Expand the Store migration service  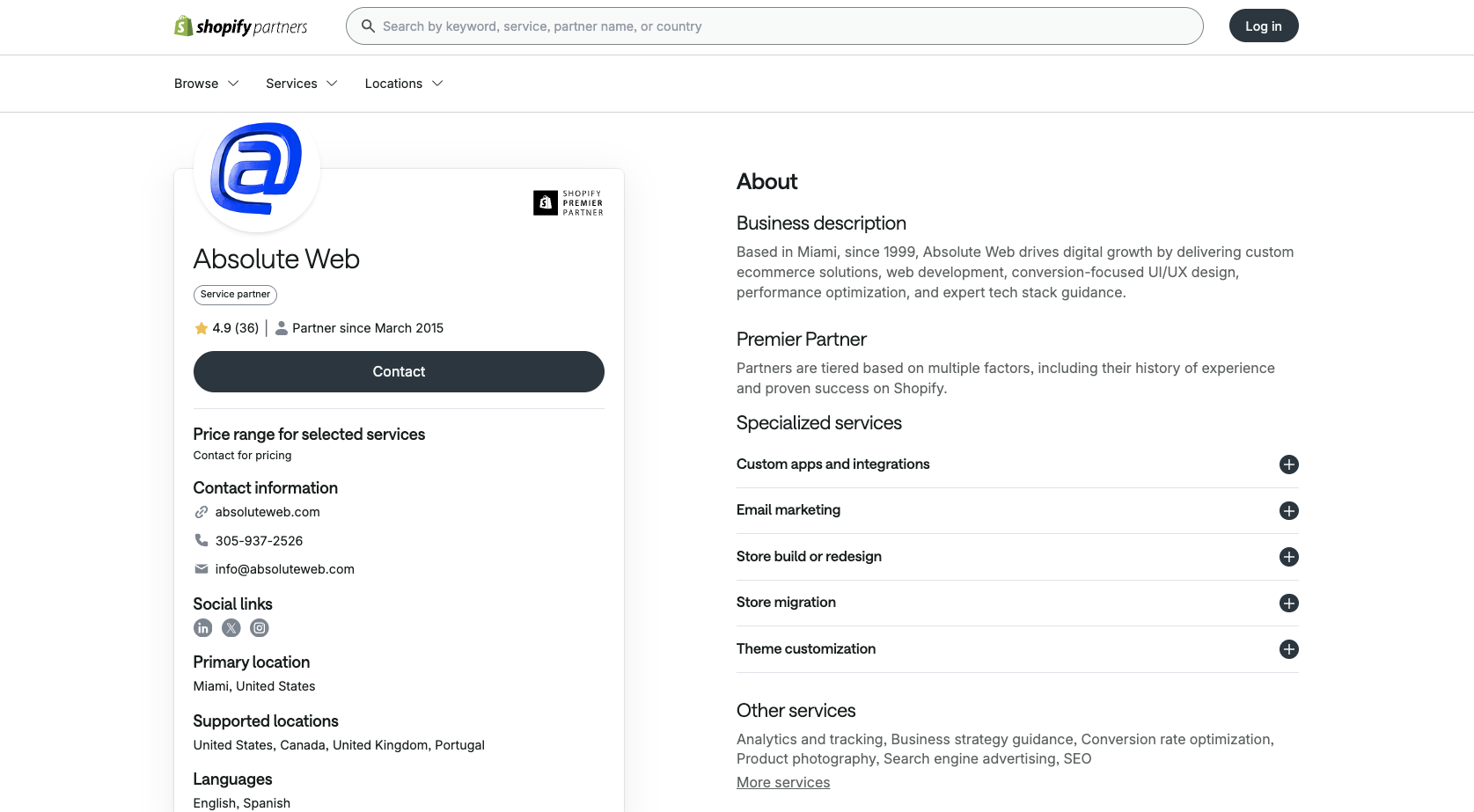click(x=1288, y=603)
